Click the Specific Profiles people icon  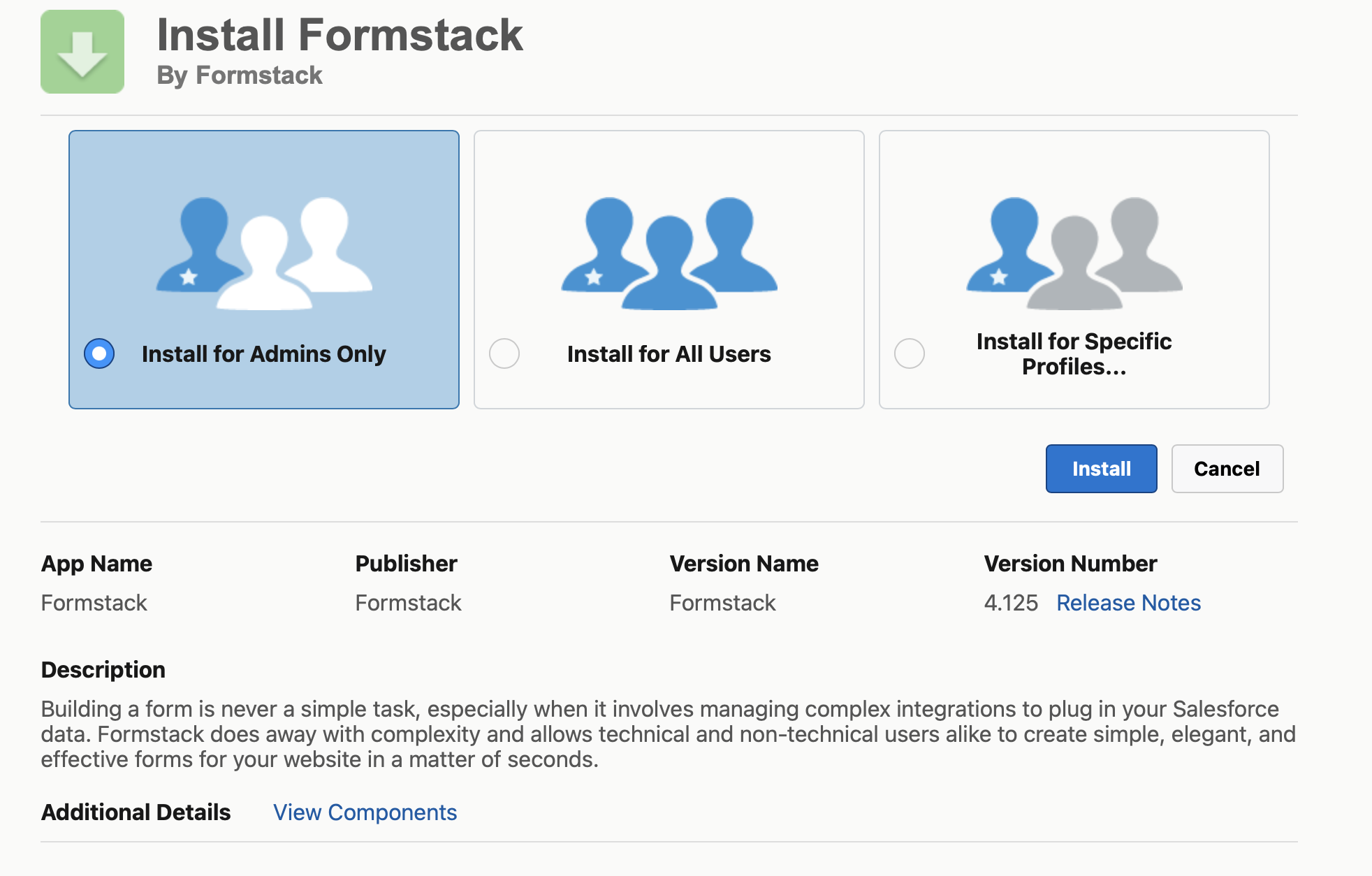(x=1074, y=253)
